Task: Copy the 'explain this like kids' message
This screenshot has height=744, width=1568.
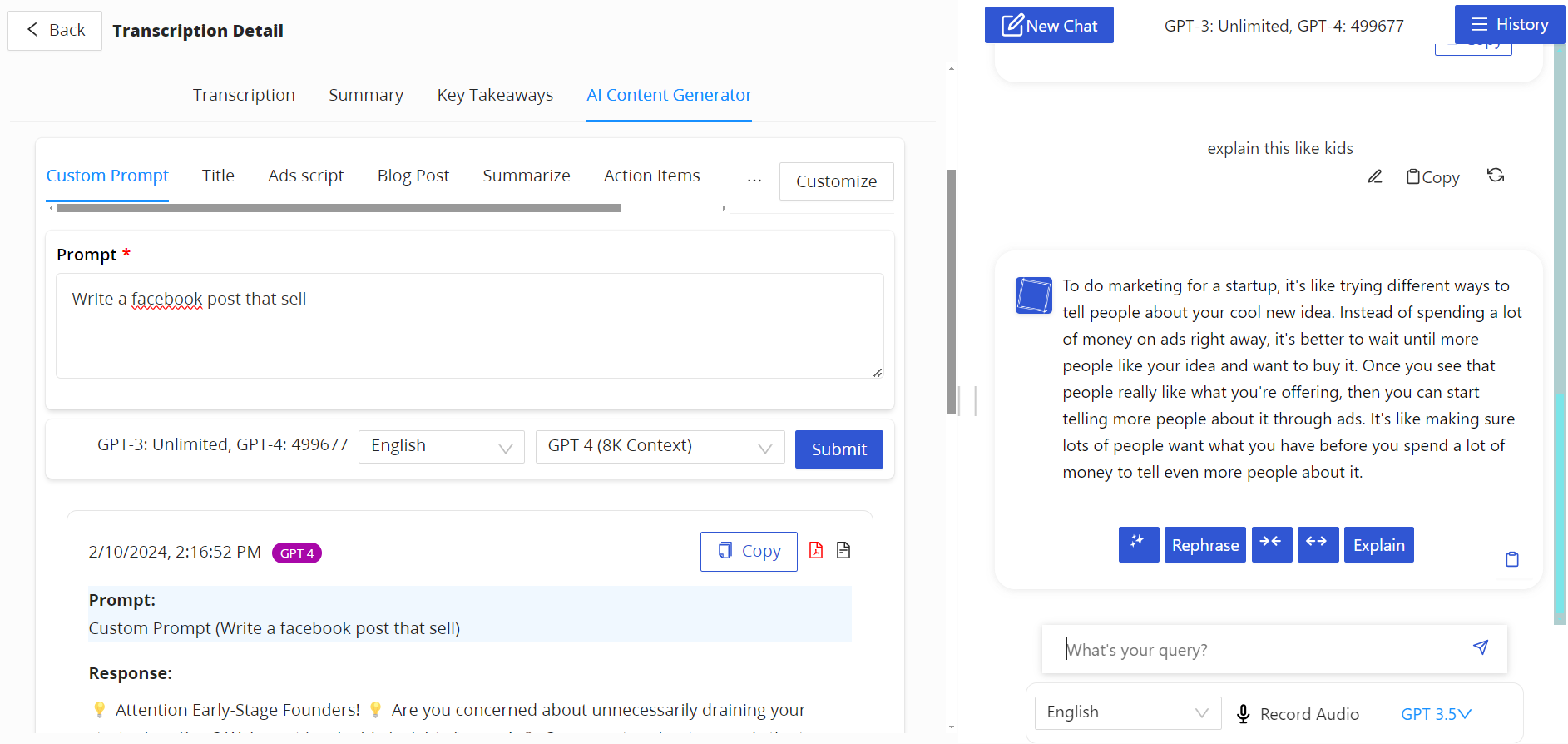Action: [x=1432, y=176]
